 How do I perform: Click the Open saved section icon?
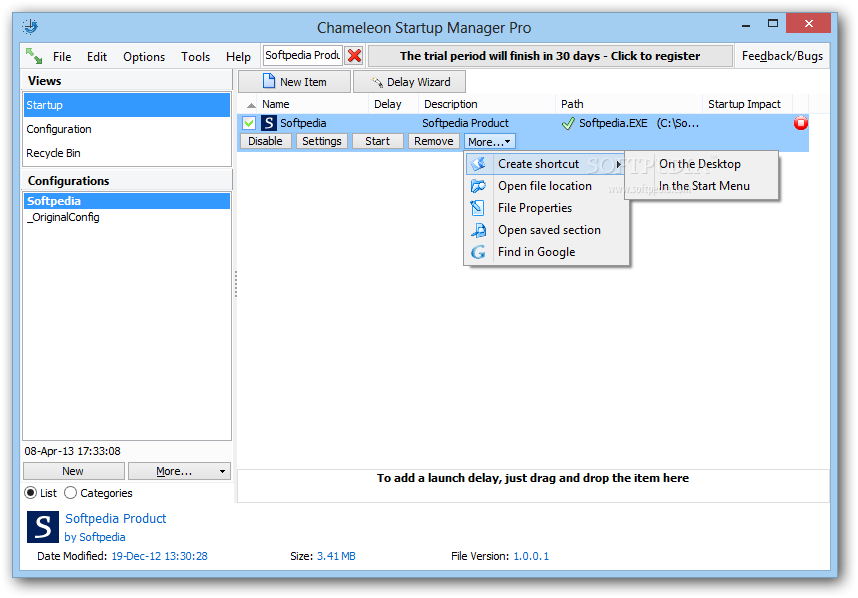[x=478, y=230]
